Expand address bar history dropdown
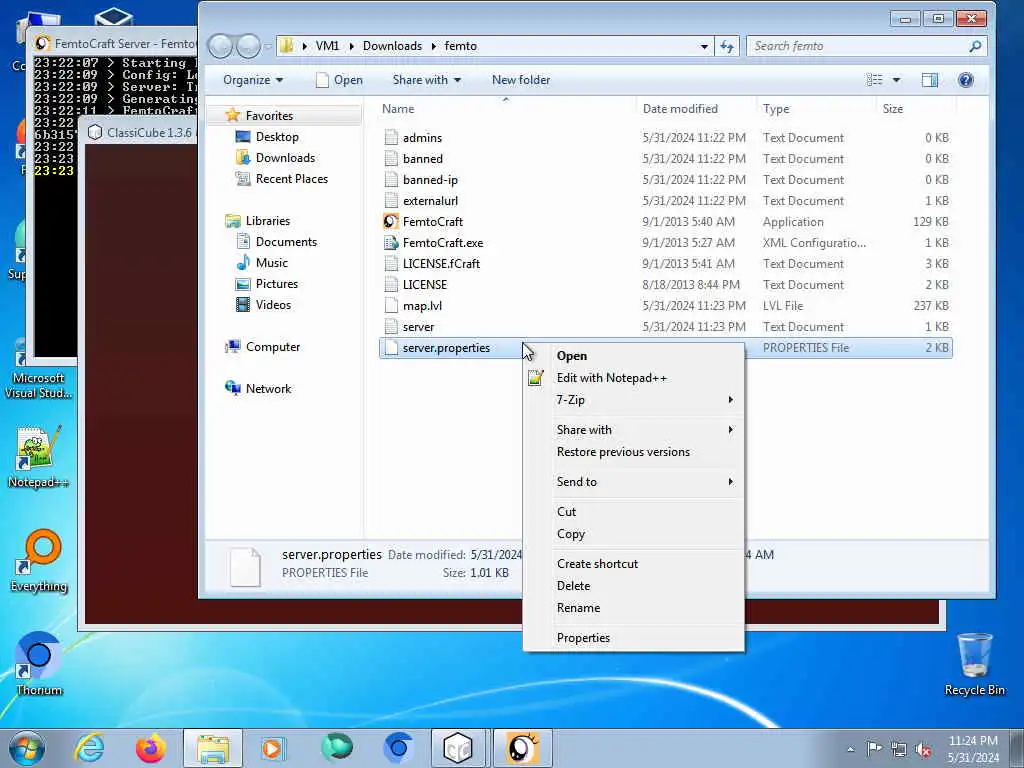This screenshot has width=1024, height=768. tap(704, 46)
